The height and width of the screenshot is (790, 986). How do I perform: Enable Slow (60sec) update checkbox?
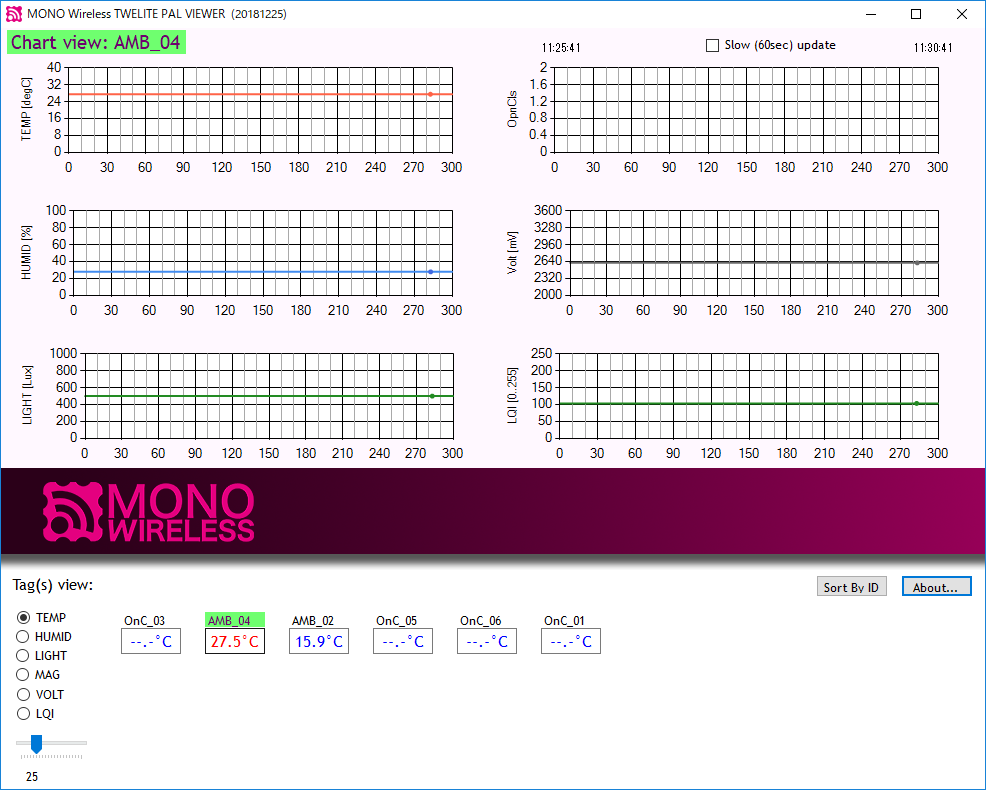tap(712, 45)
